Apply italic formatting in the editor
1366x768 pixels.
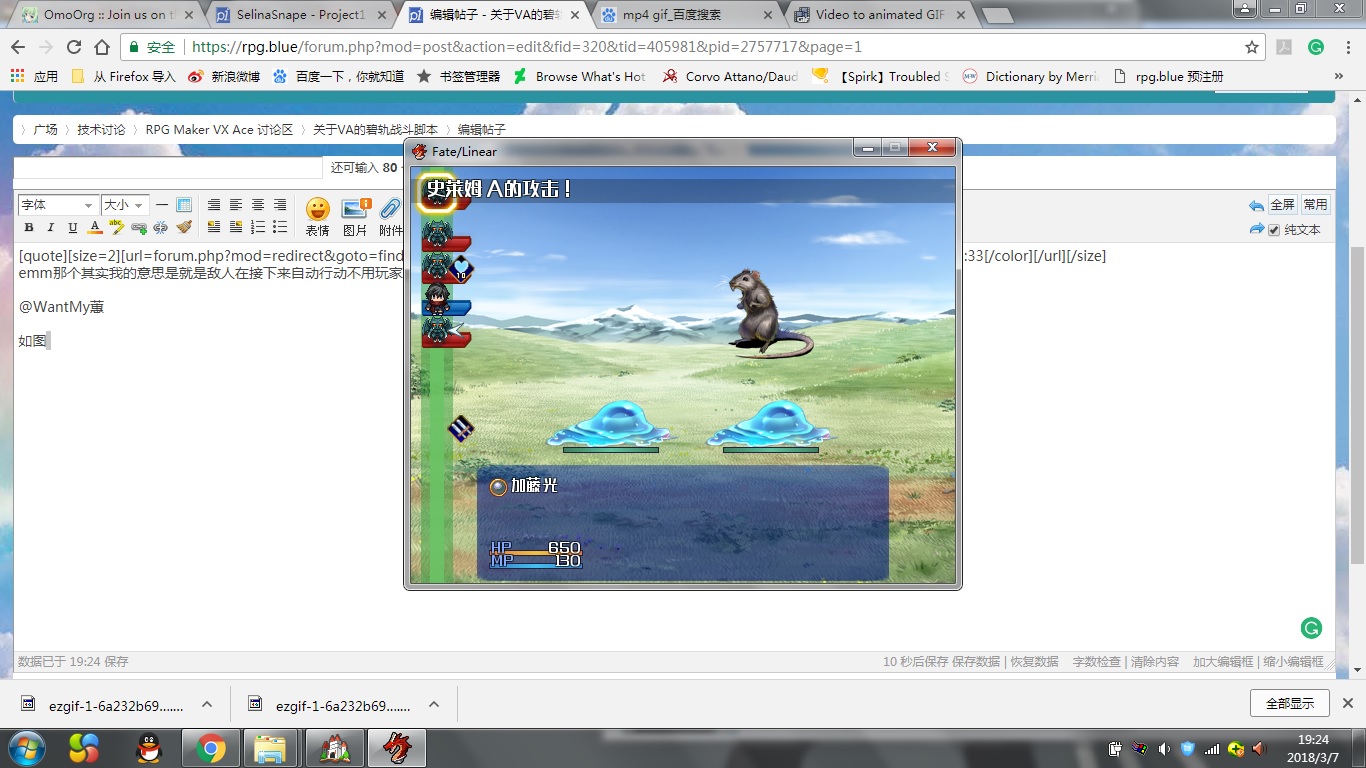coord(51,228)
